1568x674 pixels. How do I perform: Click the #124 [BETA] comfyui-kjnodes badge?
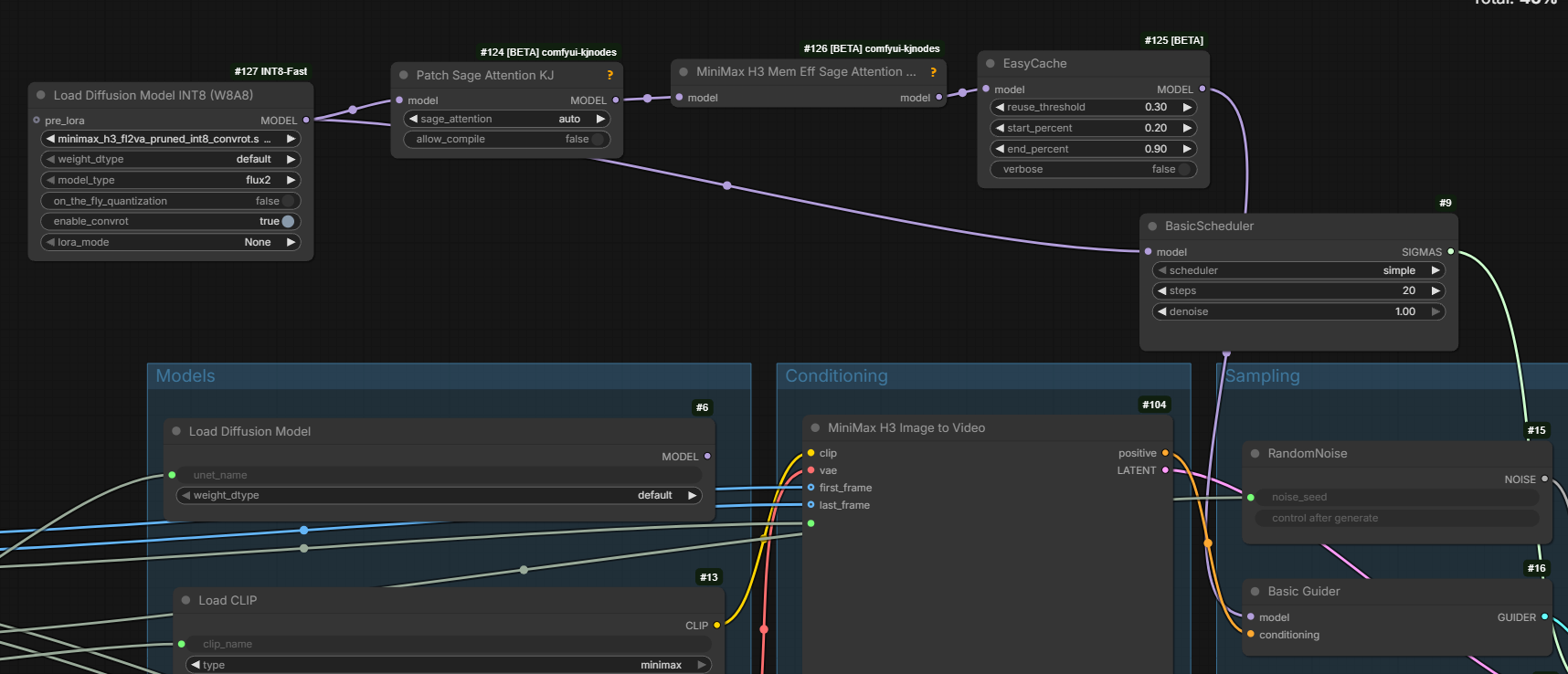coord(548,52)
